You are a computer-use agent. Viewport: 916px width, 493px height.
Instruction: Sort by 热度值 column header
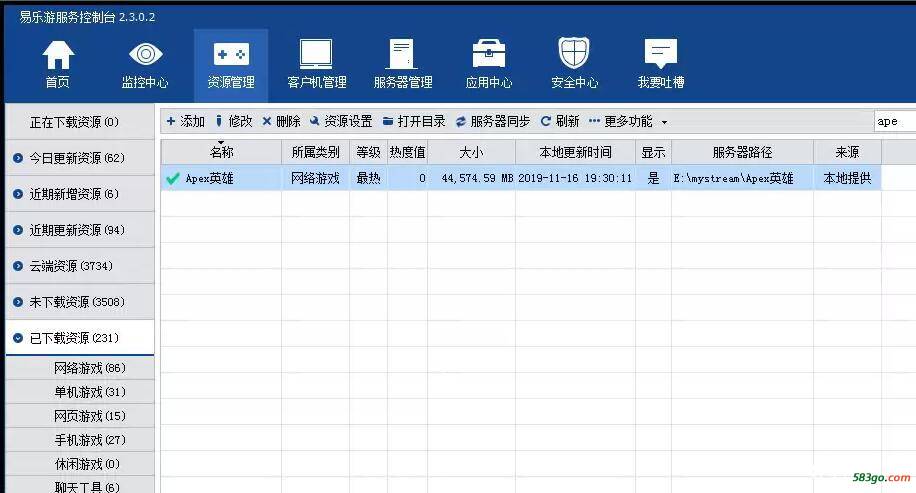coord(407,152)
